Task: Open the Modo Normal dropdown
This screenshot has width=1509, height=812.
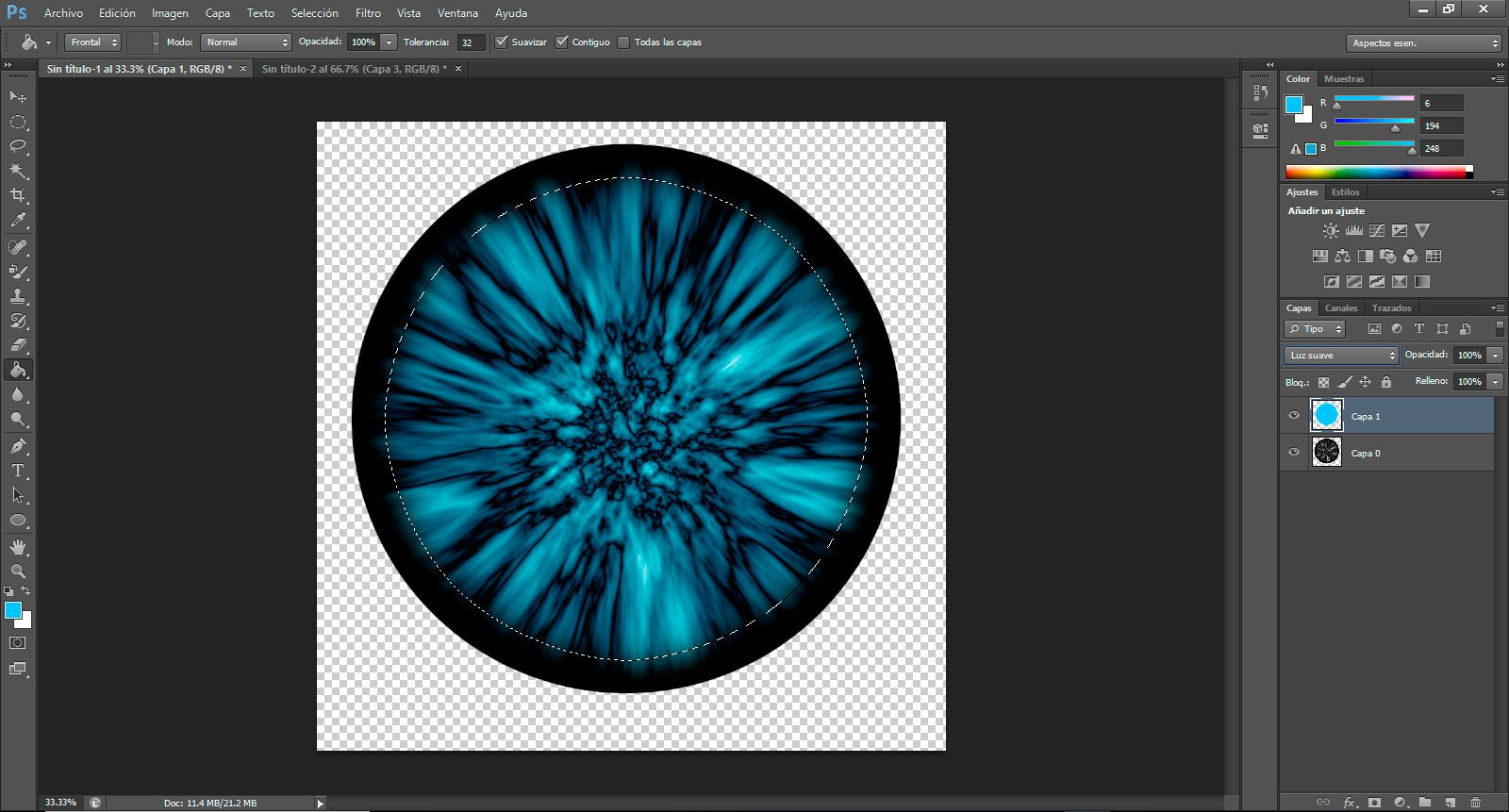Action: pyautogui.click(x=245, y=42)
